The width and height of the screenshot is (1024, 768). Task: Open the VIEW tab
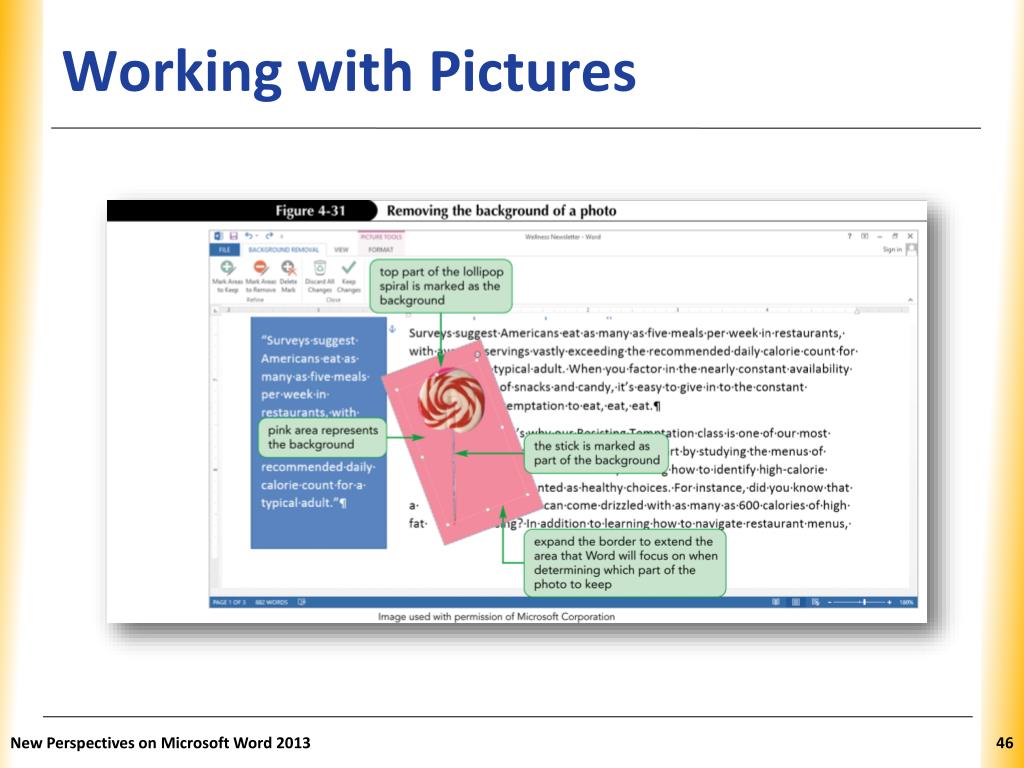pos(342,249)
